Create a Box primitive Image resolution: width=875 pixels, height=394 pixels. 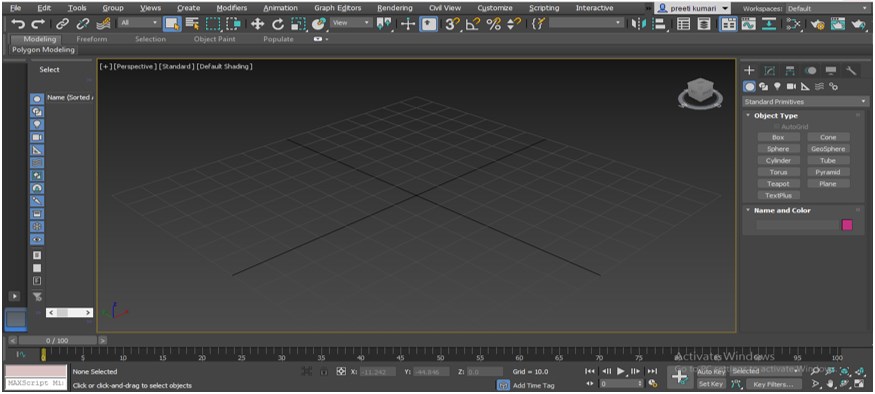[x=778, y=137]
